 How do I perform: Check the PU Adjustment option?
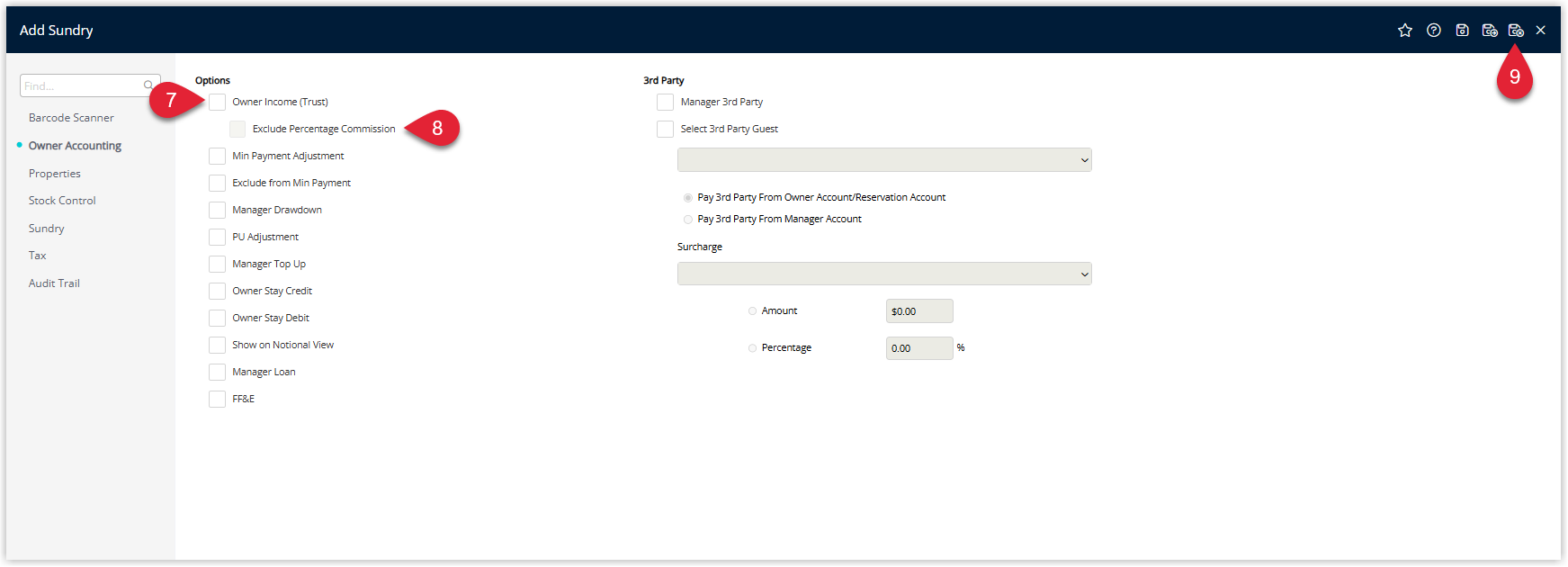click(x=218, y=237)
